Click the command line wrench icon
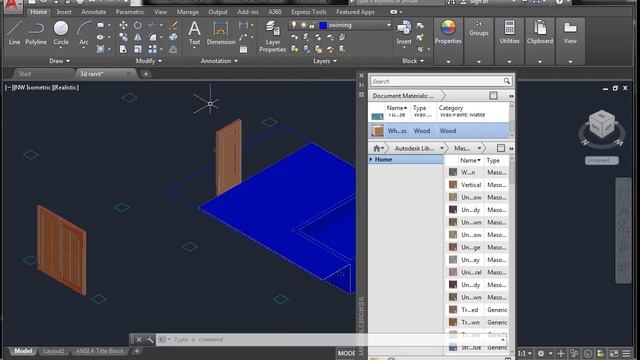Image resolution: width=640 pixels, height=360 pixels. (x=150, y=340)
